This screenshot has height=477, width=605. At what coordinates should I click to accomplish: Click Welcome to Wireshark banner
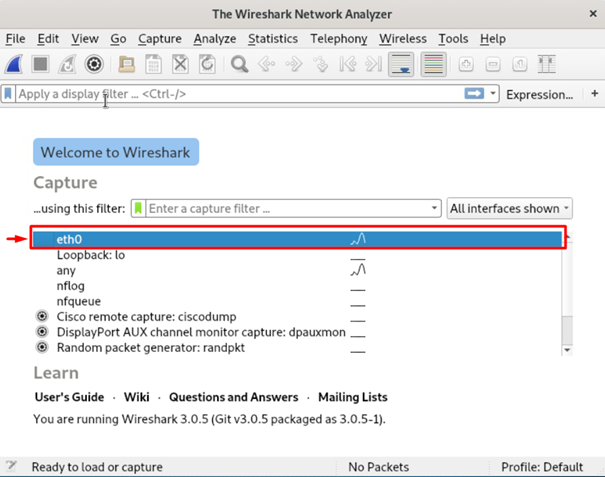(116, 152)
